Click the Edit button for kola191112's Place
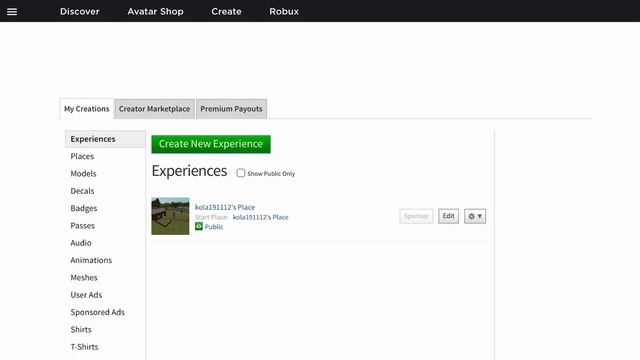Viewport: 640px width, 360px height. coord(449,216)
